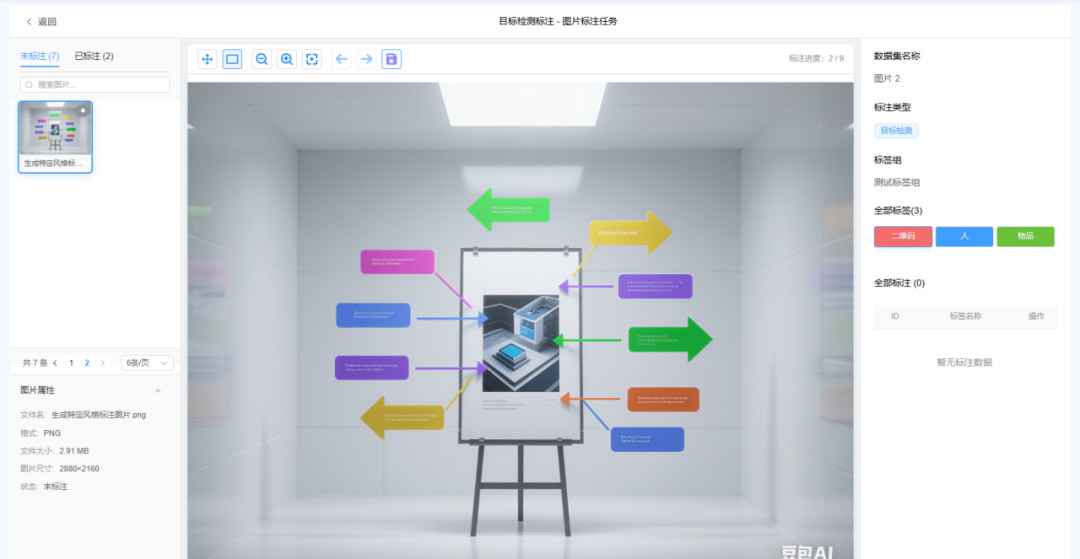Select the red 二维码 label
Image resolution: width=1080 pixels, height=559 pixels.
pos(903,236)
